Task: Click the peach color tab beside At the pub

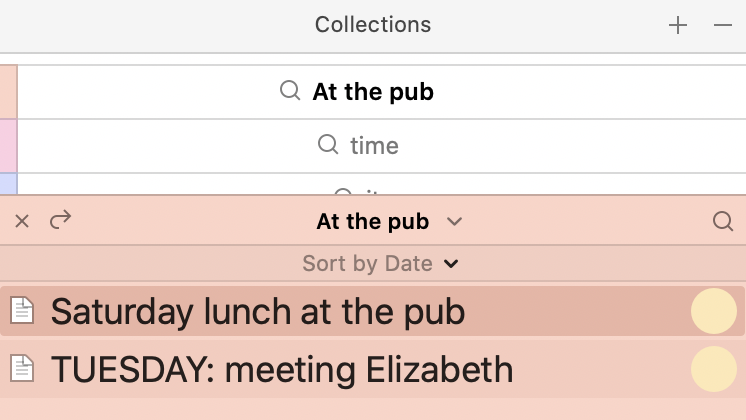Action: 9,92
